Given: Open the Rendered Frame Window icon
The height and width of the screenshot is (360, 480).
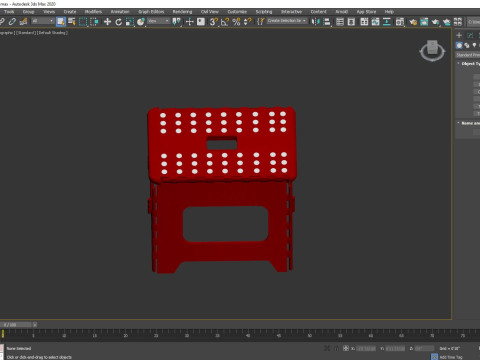Looking at the screenshot, I should (x=424, y=22).
